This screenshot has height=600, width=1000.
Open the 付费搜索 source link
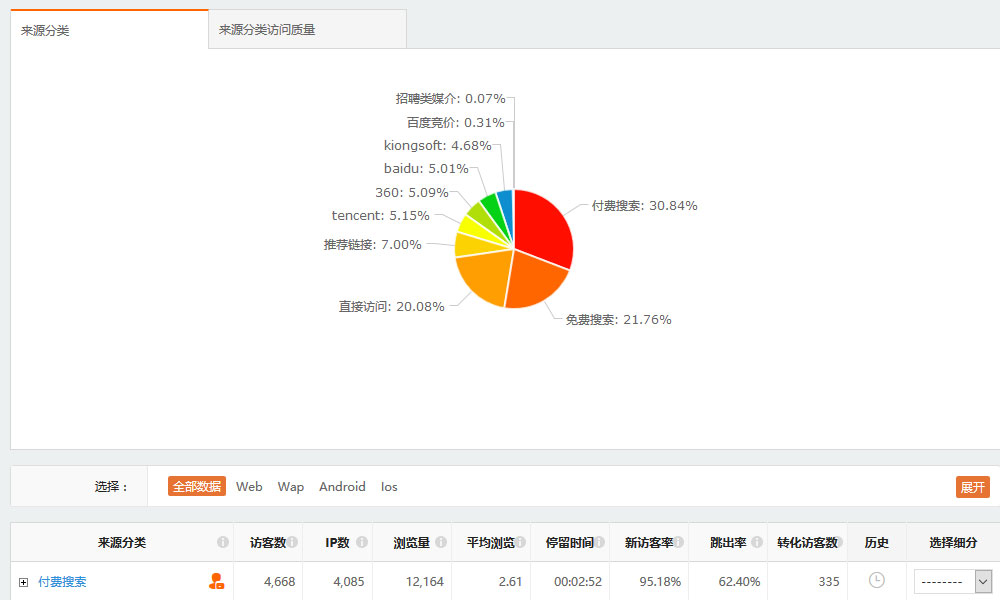pos(62,582)
